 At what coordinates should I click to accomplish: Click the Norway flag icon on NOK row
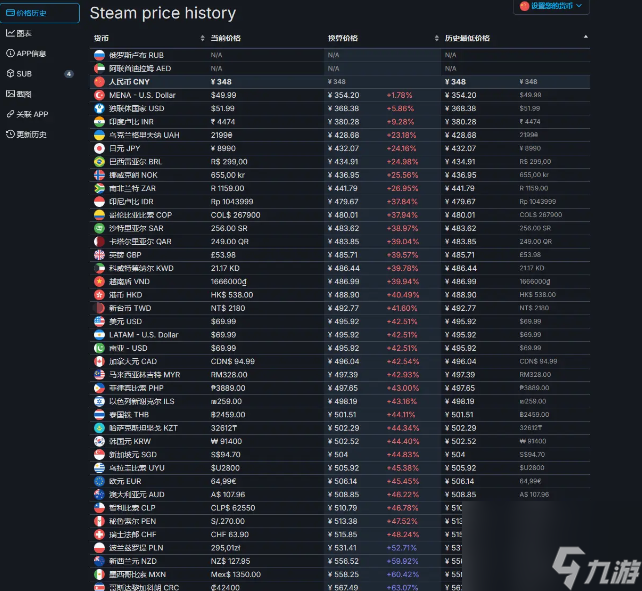[x=99, y=175]
